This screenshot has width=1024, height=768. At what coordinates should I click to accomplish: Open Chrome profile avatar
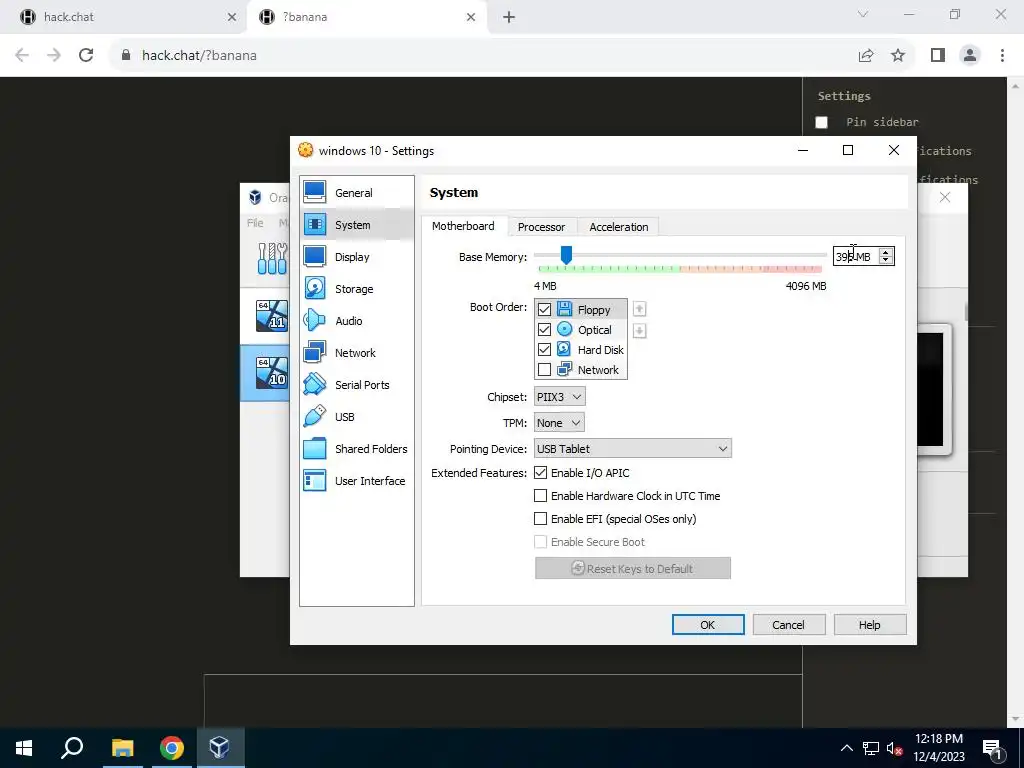point(970,56)
